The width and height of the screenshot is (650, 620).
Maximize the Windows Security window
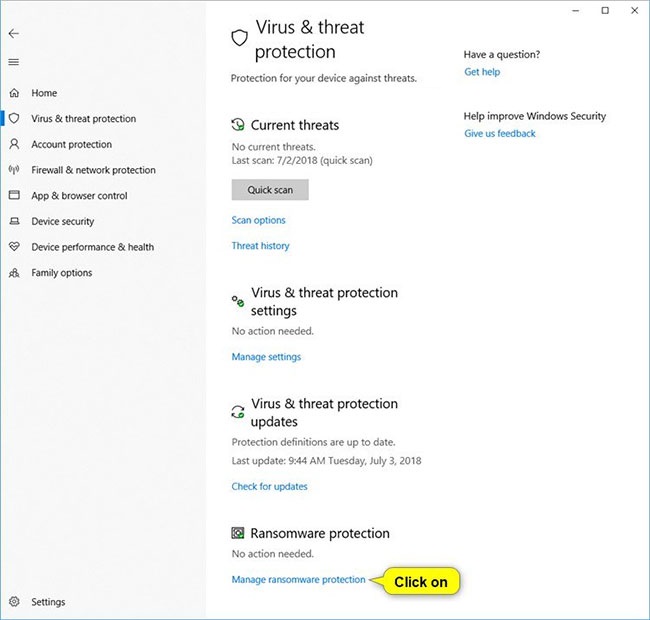[x=605, y=11]
